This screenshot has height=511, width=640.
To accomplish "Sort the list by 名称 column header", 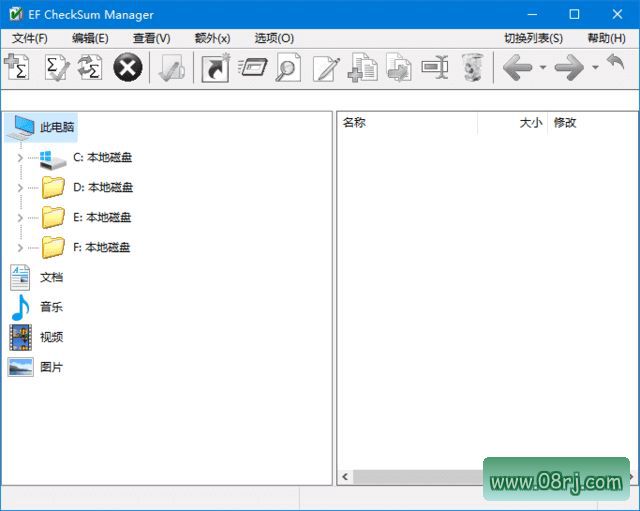I will coord(354,123).
